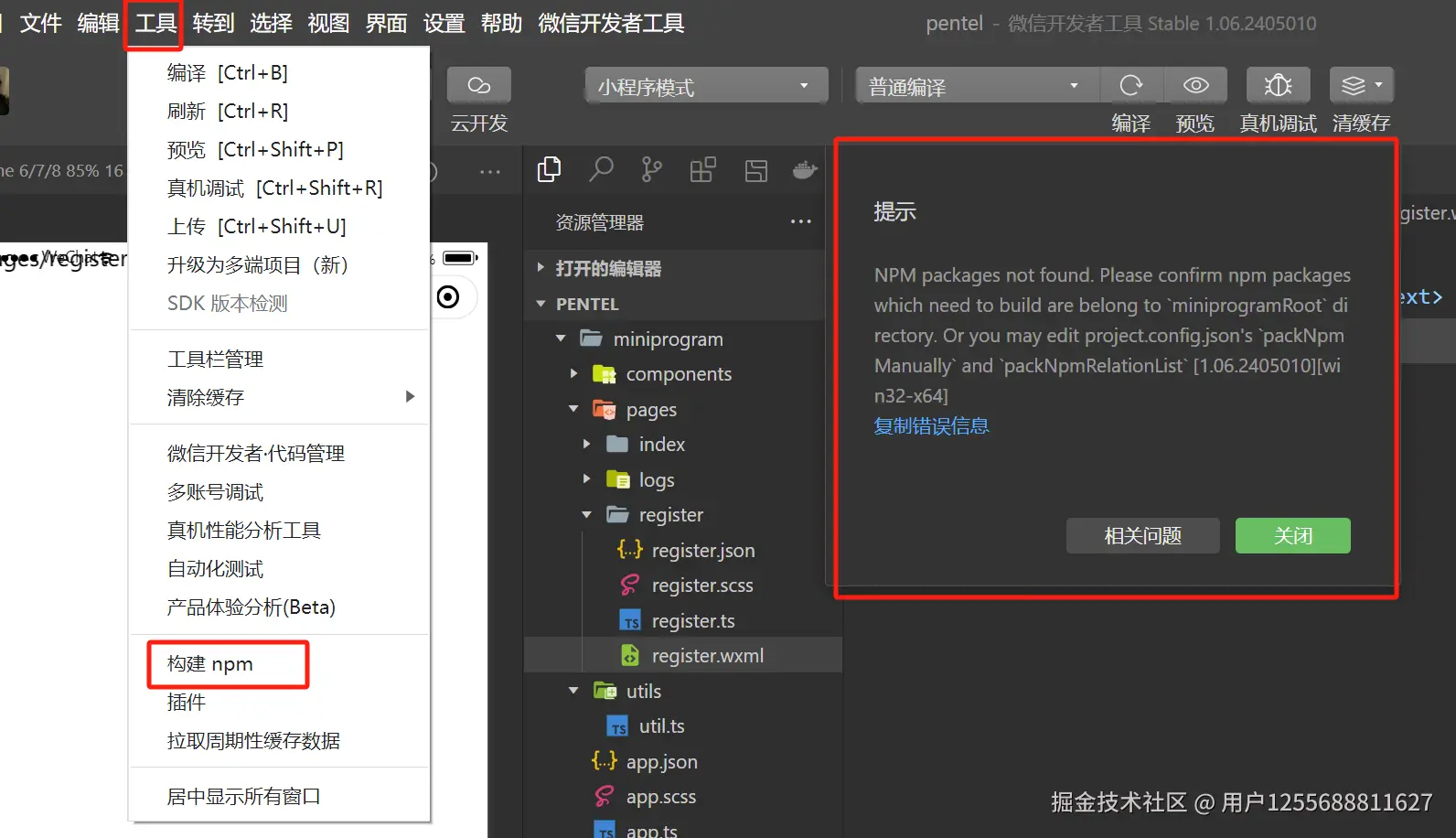Choose 升级为多端项目（新）
Image resolution: width=1456 pixels, height=838 pixels.
pyautogui.click(x=279, y=264)
